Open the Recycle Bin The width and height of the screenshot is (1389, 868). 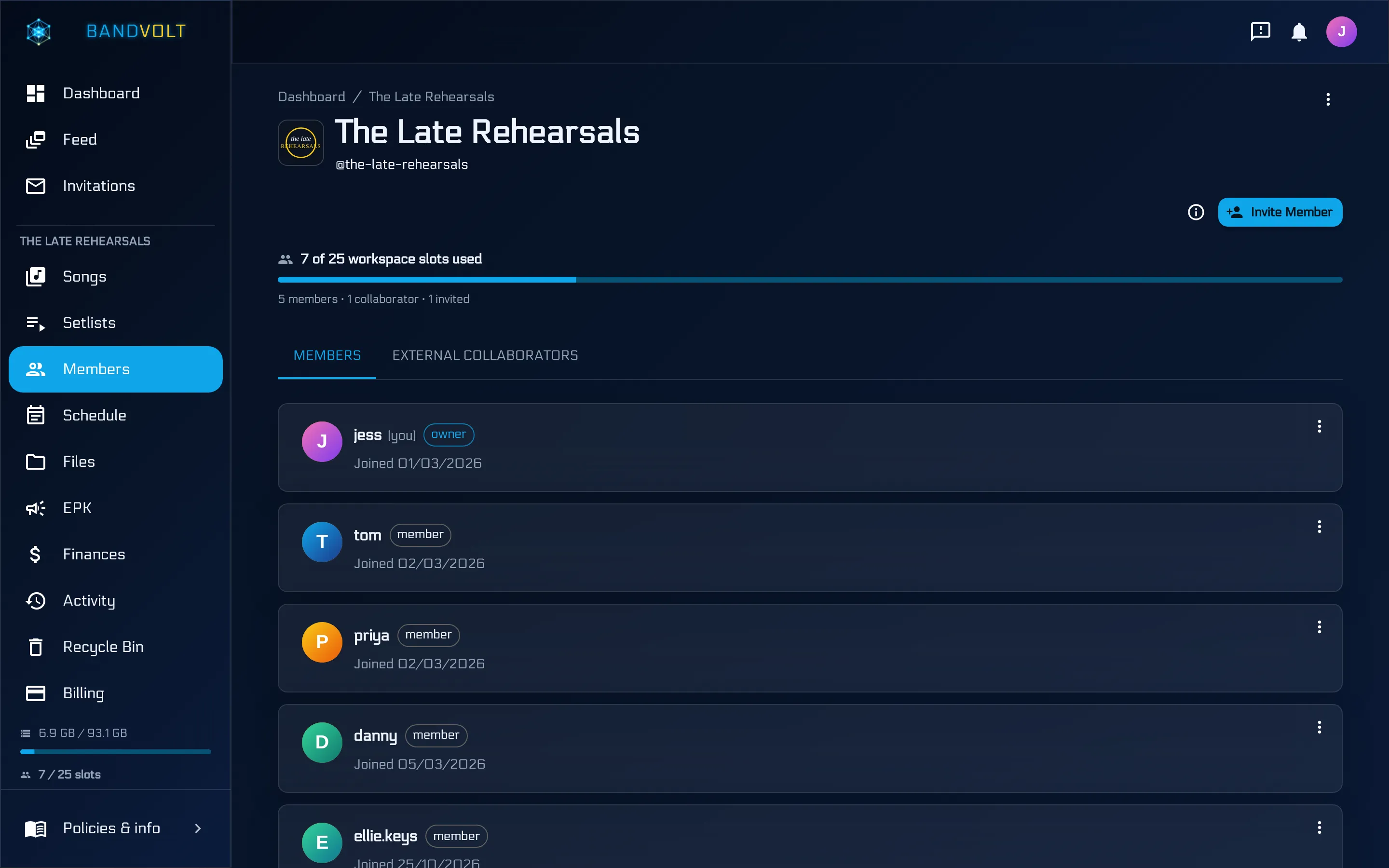(x=115, y=647)
